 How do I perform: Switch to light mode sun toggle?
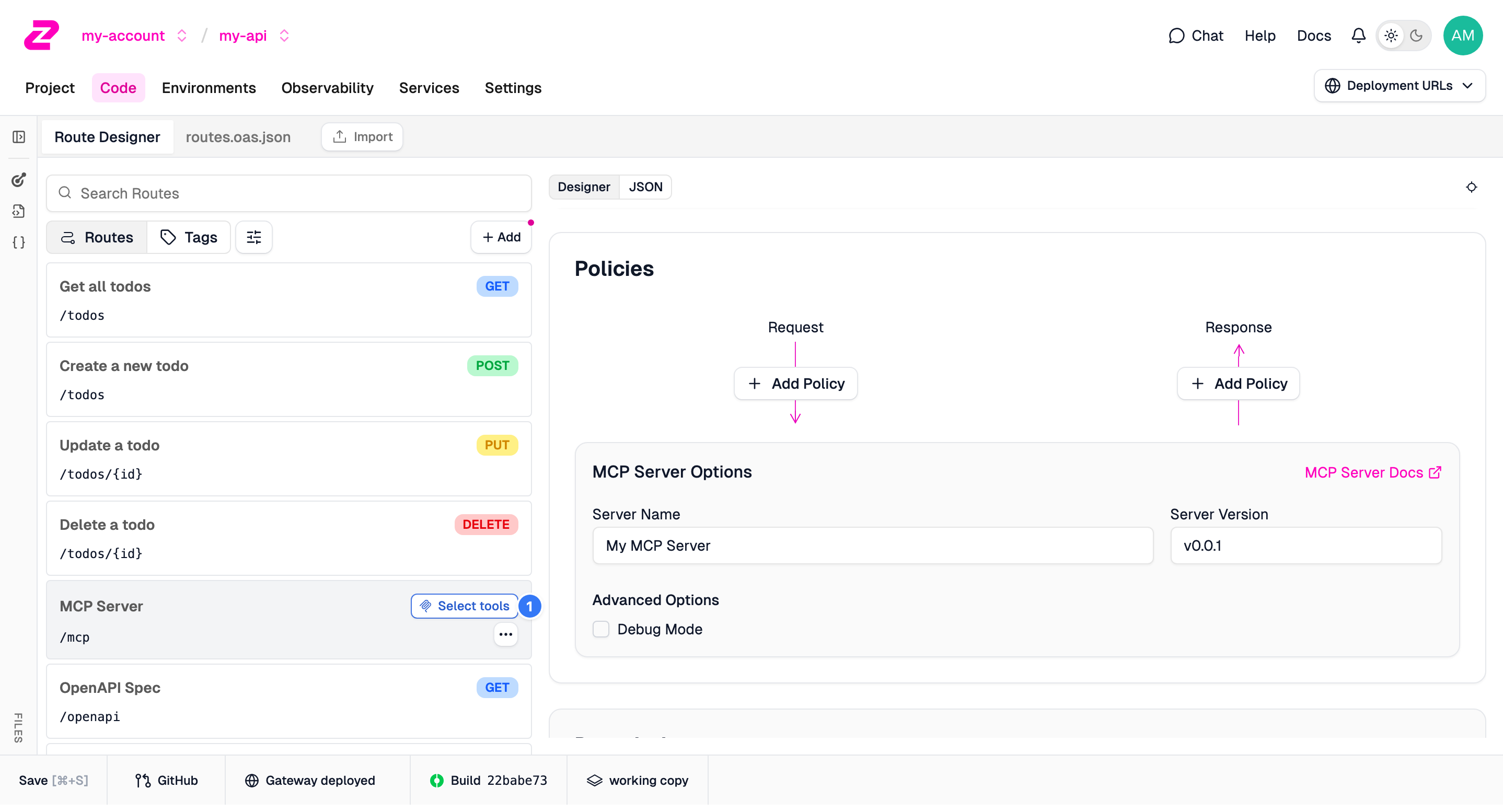point(1391,36)
